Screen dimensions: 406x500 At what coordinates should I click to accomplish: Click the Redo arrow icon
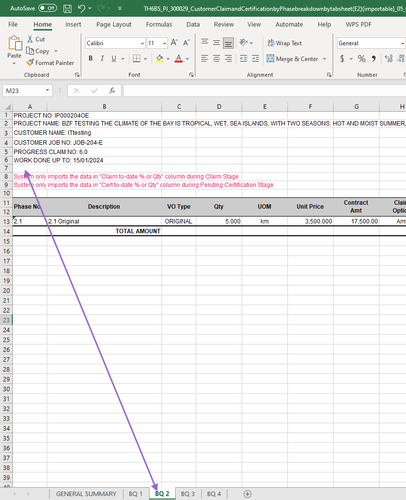coord(102,8)
